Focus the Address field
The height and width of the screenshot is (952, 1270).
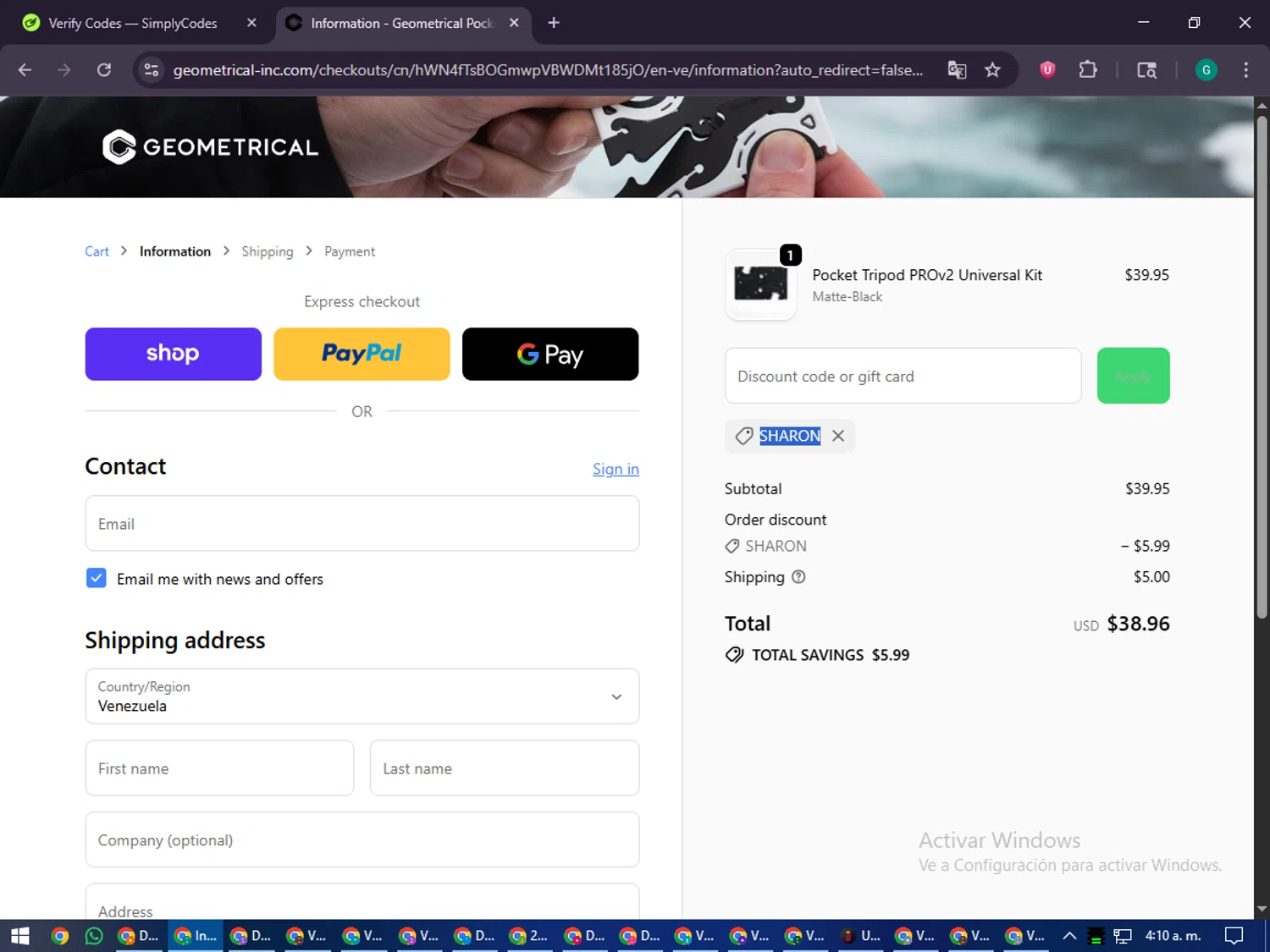pos(362,903)
